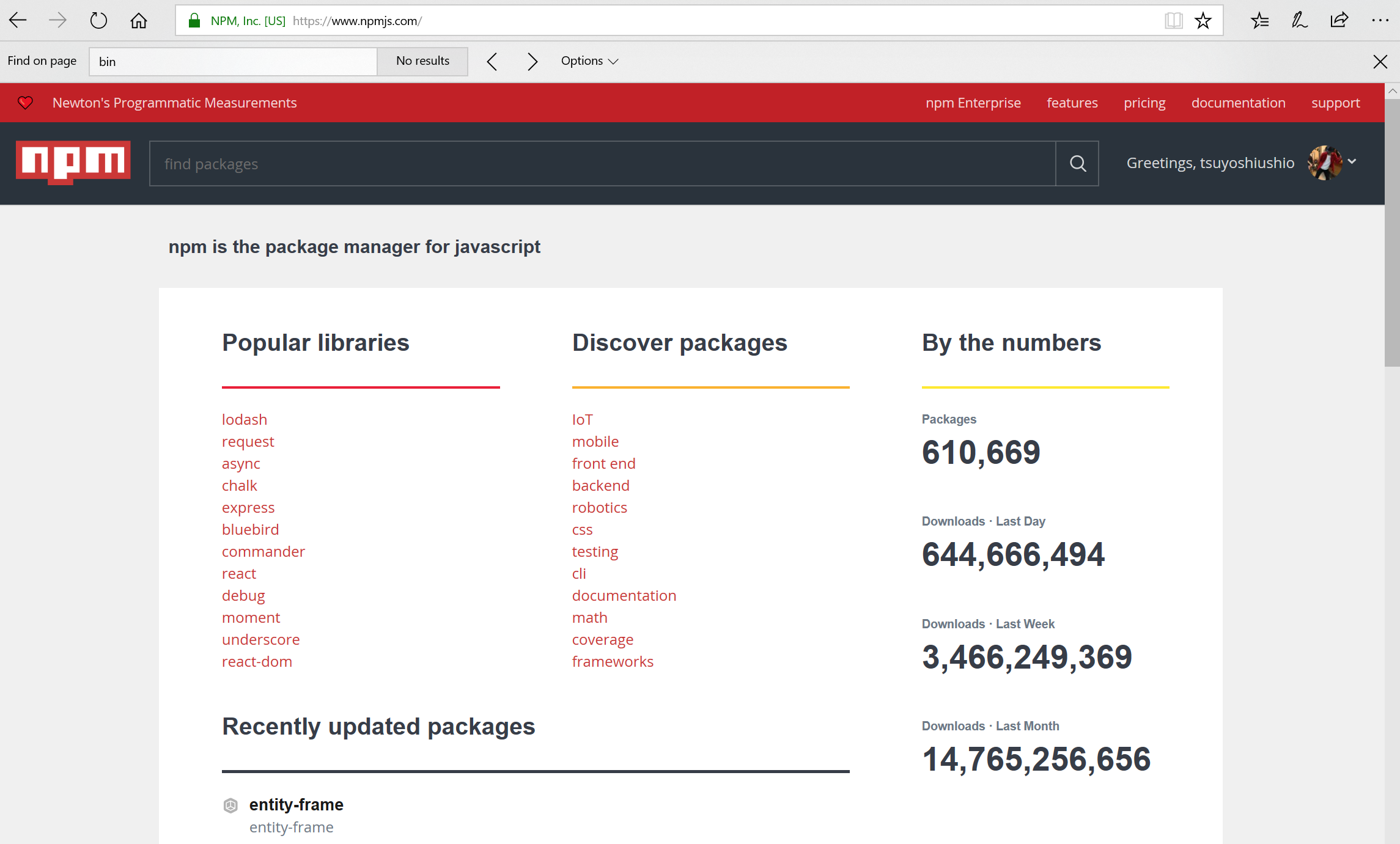Viewport: 1400px width, 844px height.
Task: Open the browser settings ellipsis menu
Action: (1380, 20)
